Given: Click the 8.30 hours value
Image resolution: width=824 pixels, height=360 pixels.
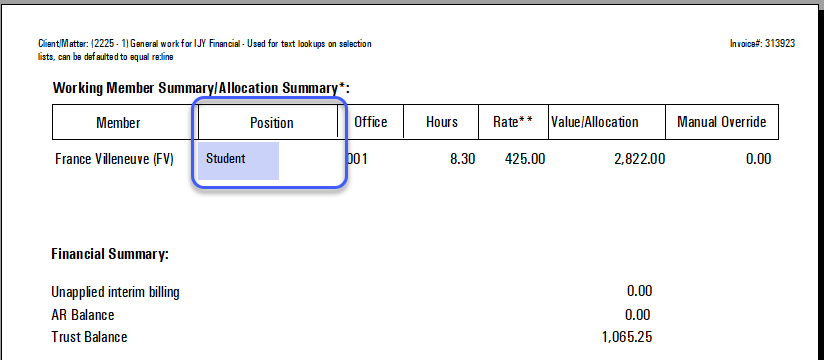Looking at the screenshot, I should pyautogui.click(x=462, y=159).
